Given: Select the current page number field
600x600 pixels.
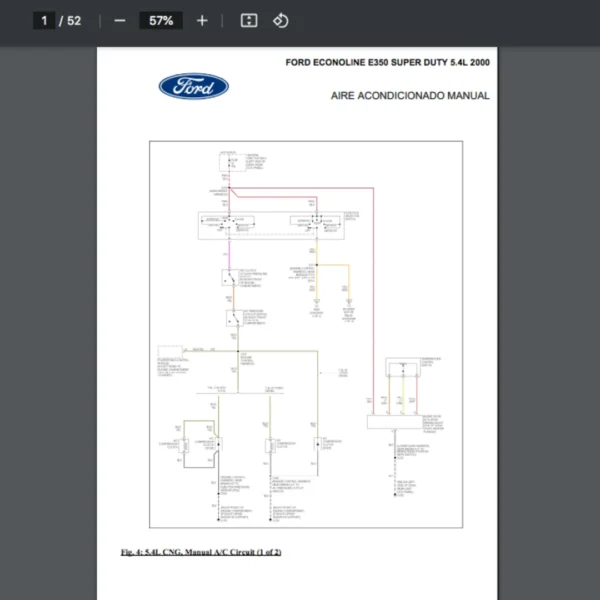Looking at the screenshot, I should click(44, 20).
